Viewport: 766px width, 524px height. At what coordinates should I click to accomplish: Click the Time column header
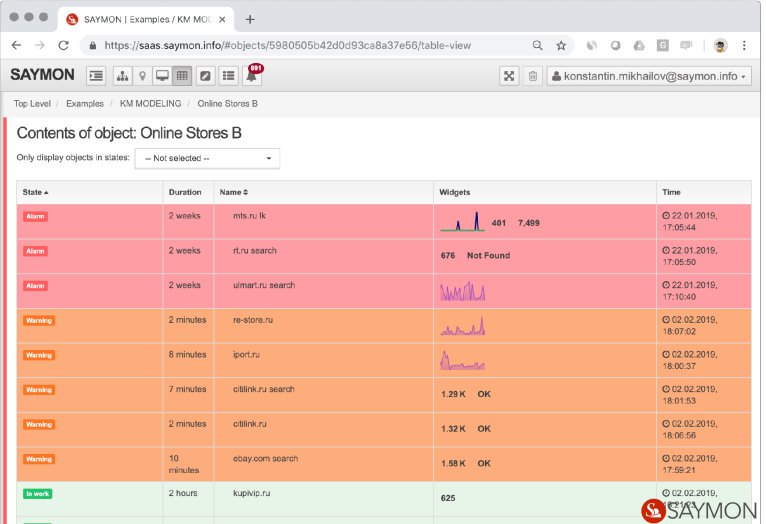671,192
